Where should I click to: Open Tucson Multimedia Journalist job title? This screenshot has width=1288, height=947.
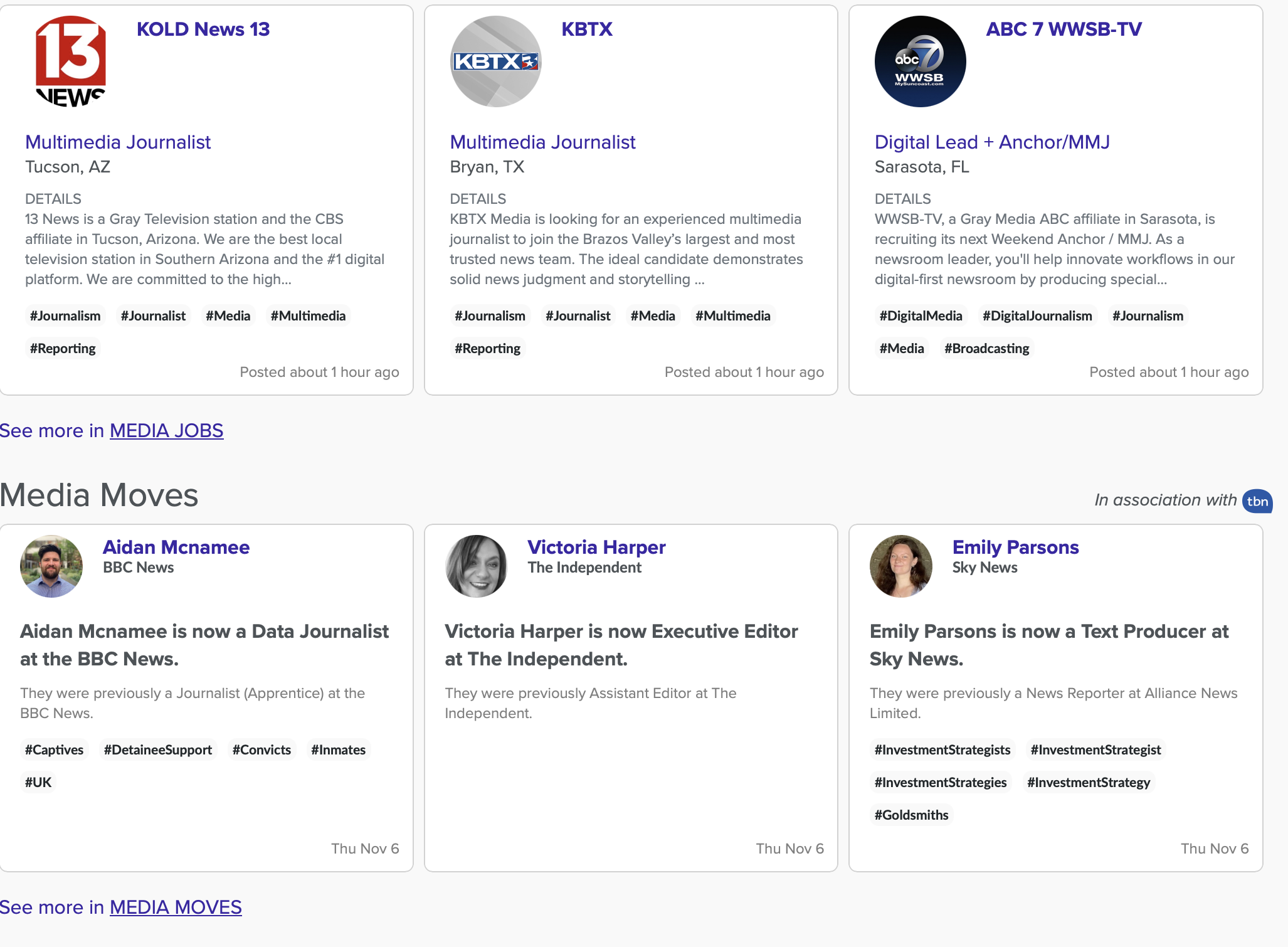[x=118, y=142]
